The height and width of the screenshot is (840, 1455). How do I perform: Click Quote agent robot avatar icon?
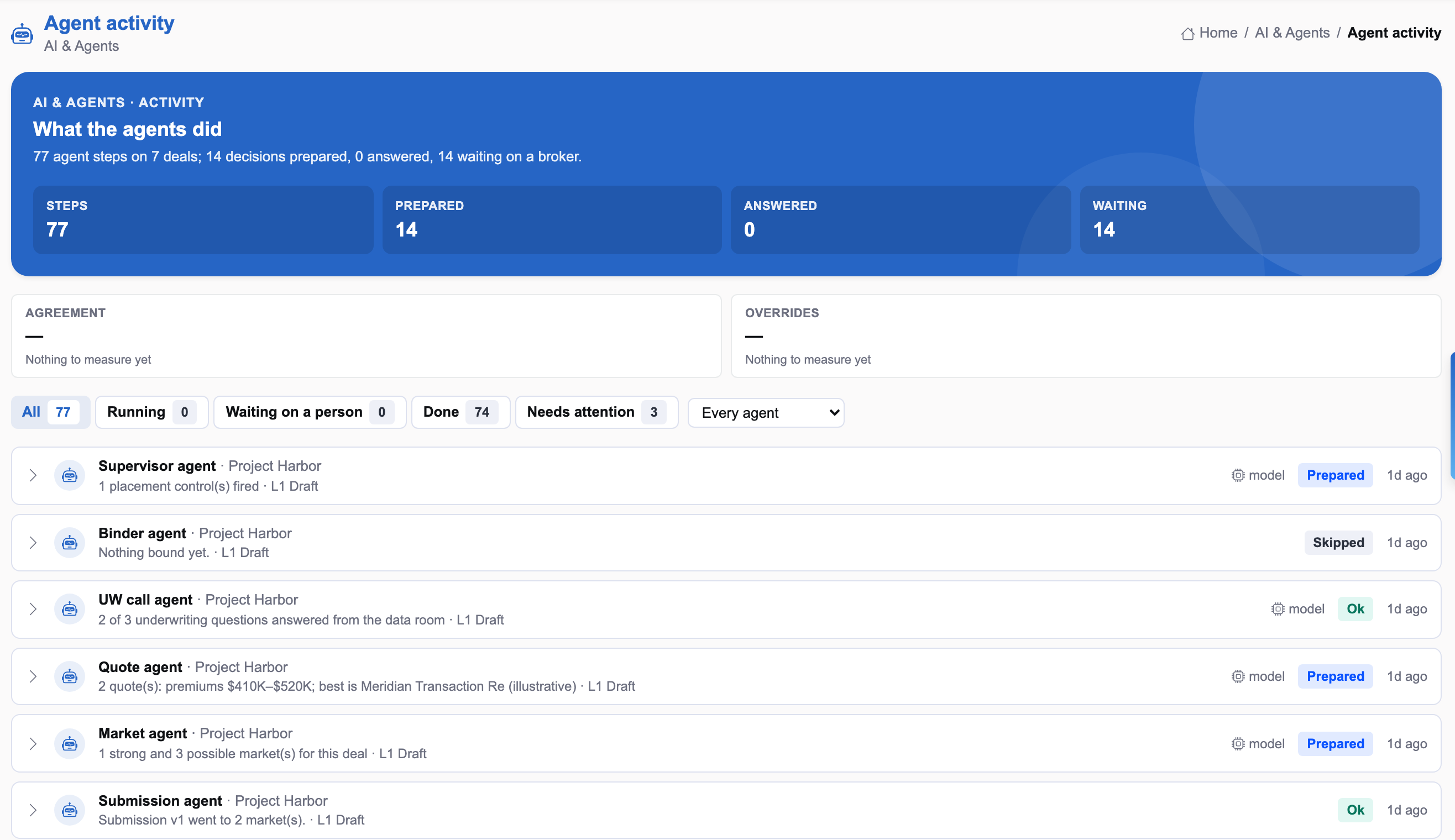tap(70, 676)
